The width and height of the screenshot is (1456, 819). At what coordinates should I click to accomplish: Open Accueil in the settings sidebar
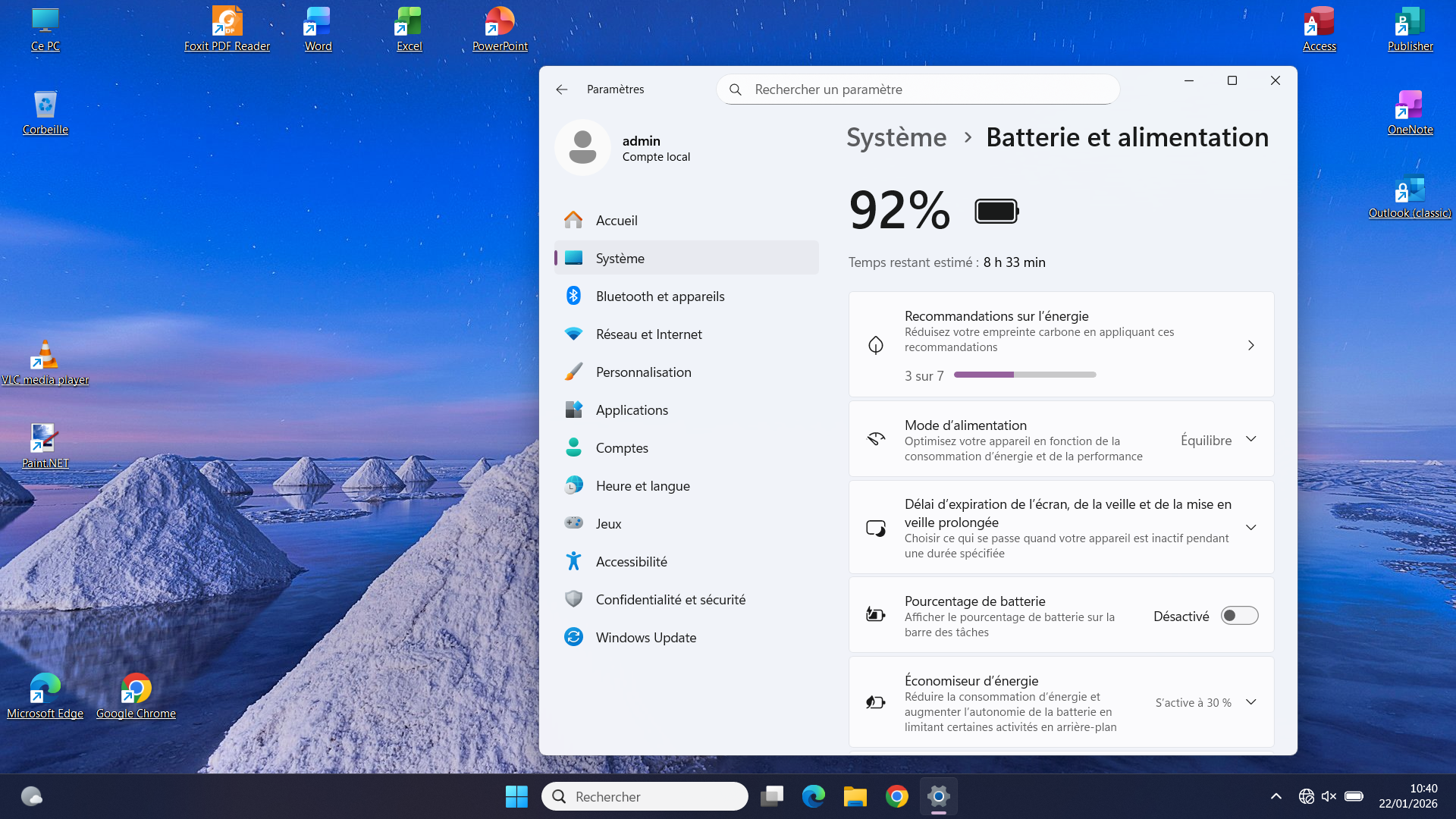[686, 220]
